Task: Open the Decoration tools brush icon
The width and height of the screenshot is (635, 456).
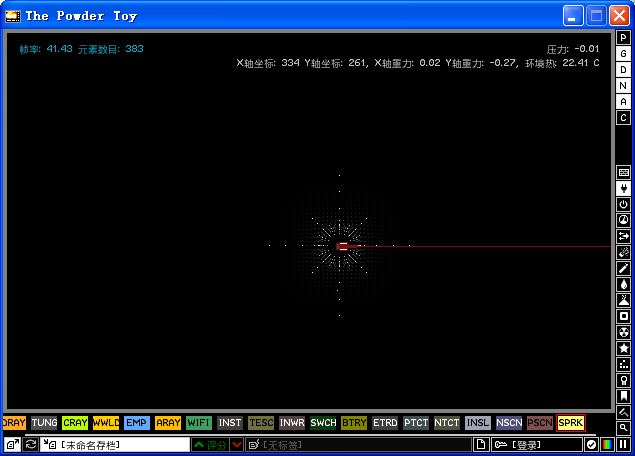Action: click(x=624, y=412)
